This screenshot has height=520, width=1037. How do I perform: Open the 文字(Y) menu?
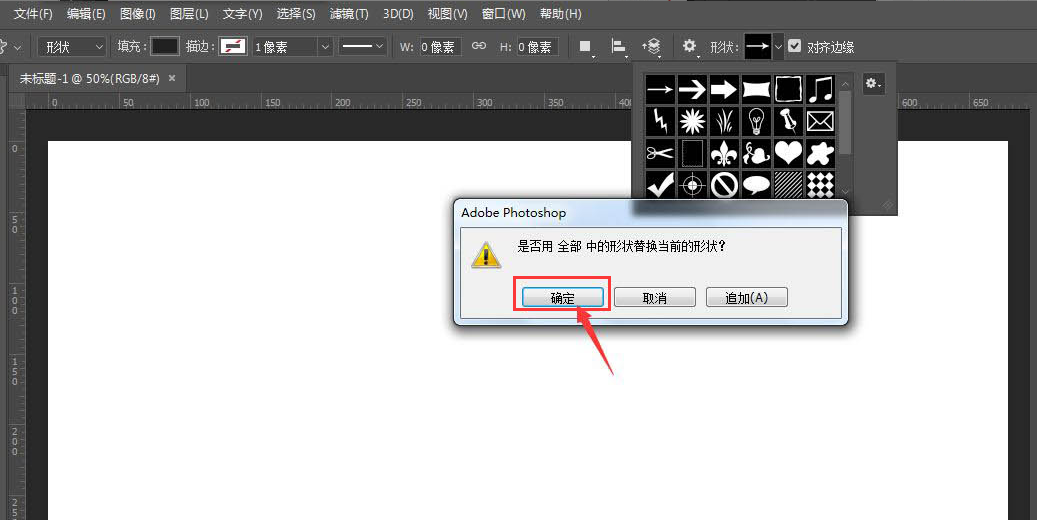242,13
